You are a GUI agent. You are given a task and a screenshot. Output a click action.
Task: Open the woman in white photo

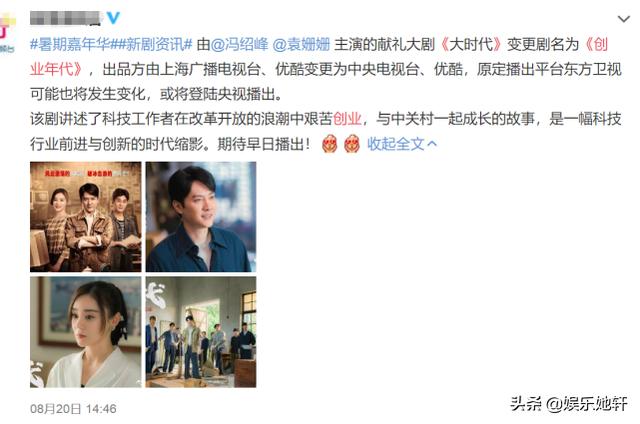(86, 332)
